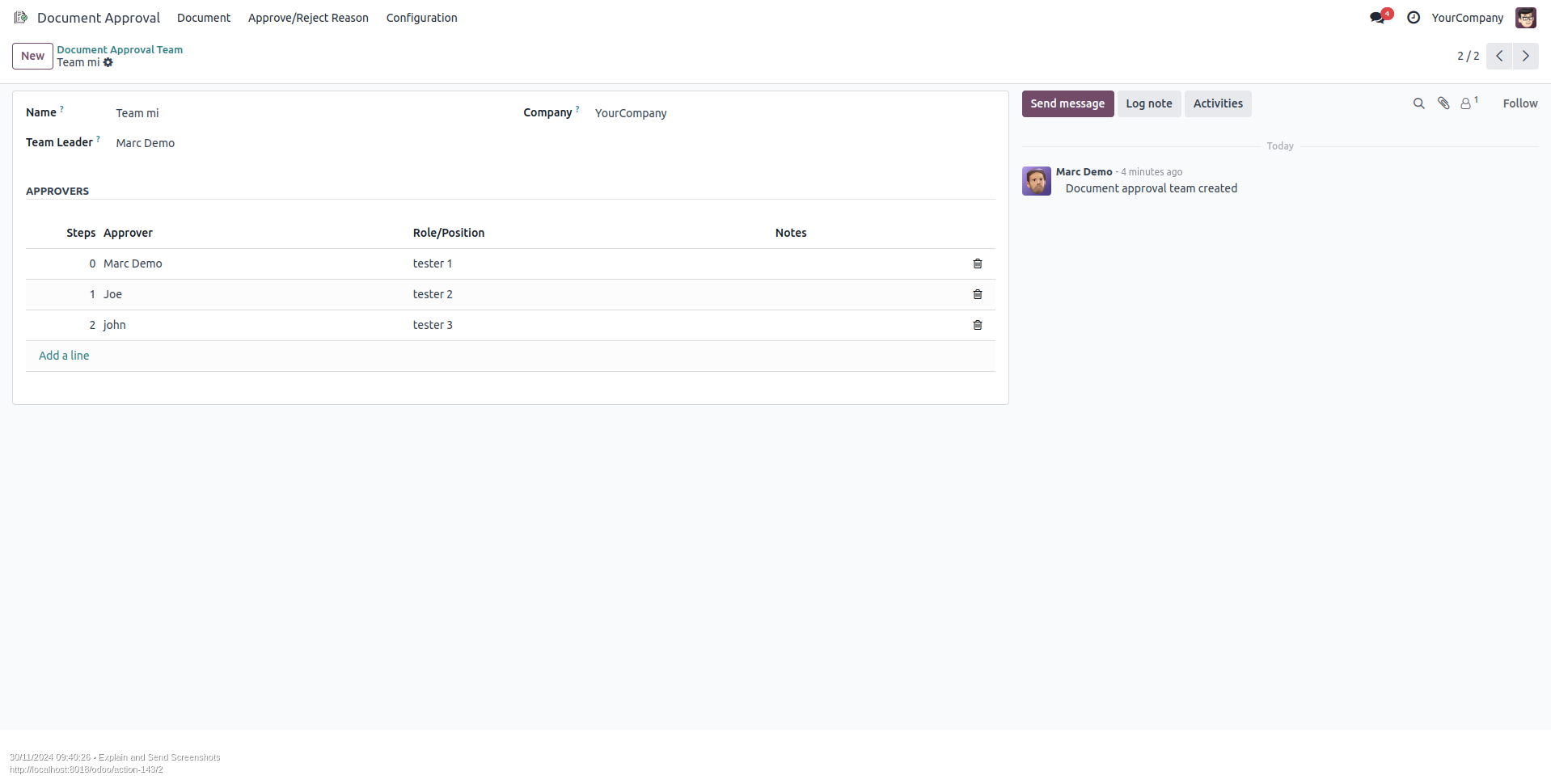
Task: Click the Log note button
Action: 1149,103
